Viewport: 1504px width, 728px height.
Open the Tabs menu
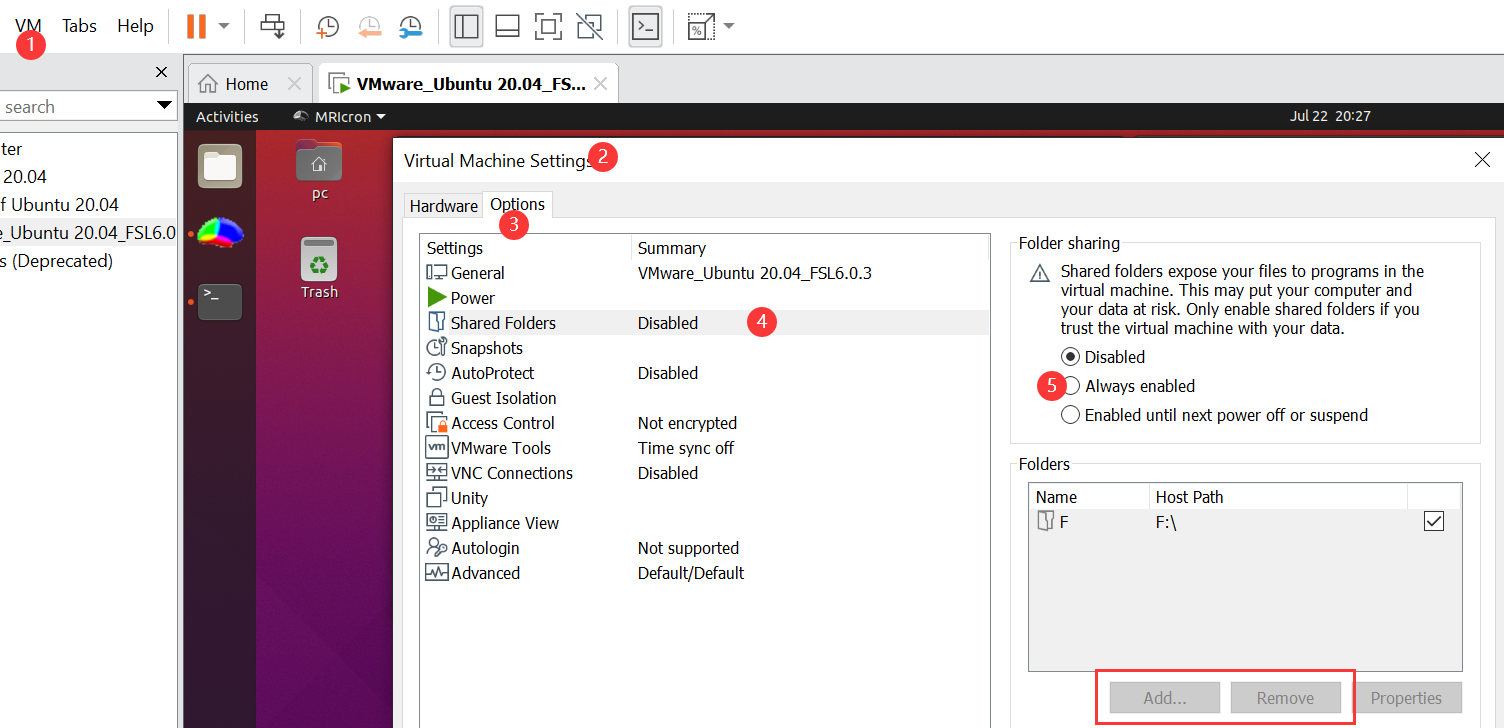click(x=79, y=26)
